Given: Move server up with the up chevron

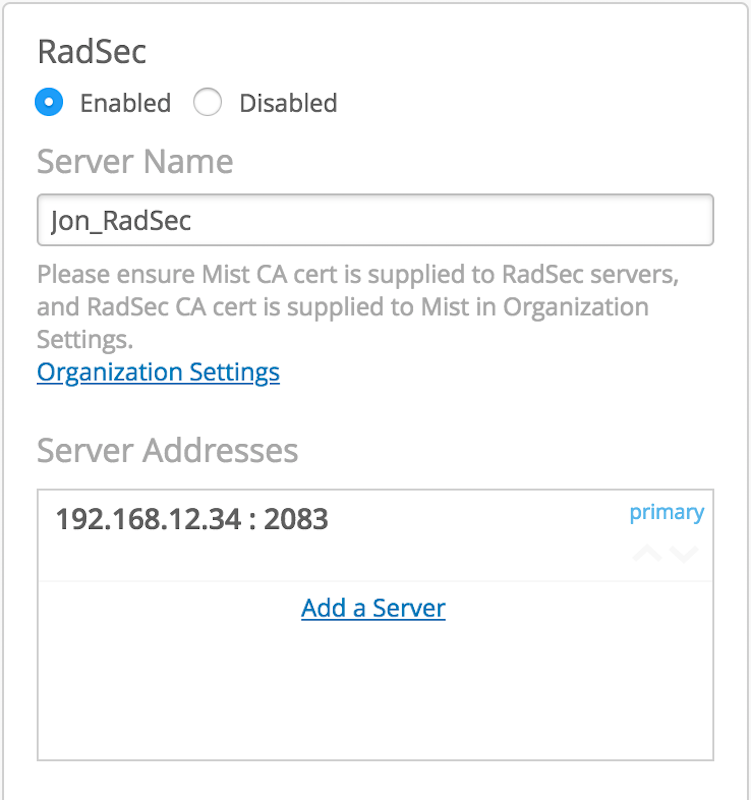Looking at the screenshot, I should 648,553.
